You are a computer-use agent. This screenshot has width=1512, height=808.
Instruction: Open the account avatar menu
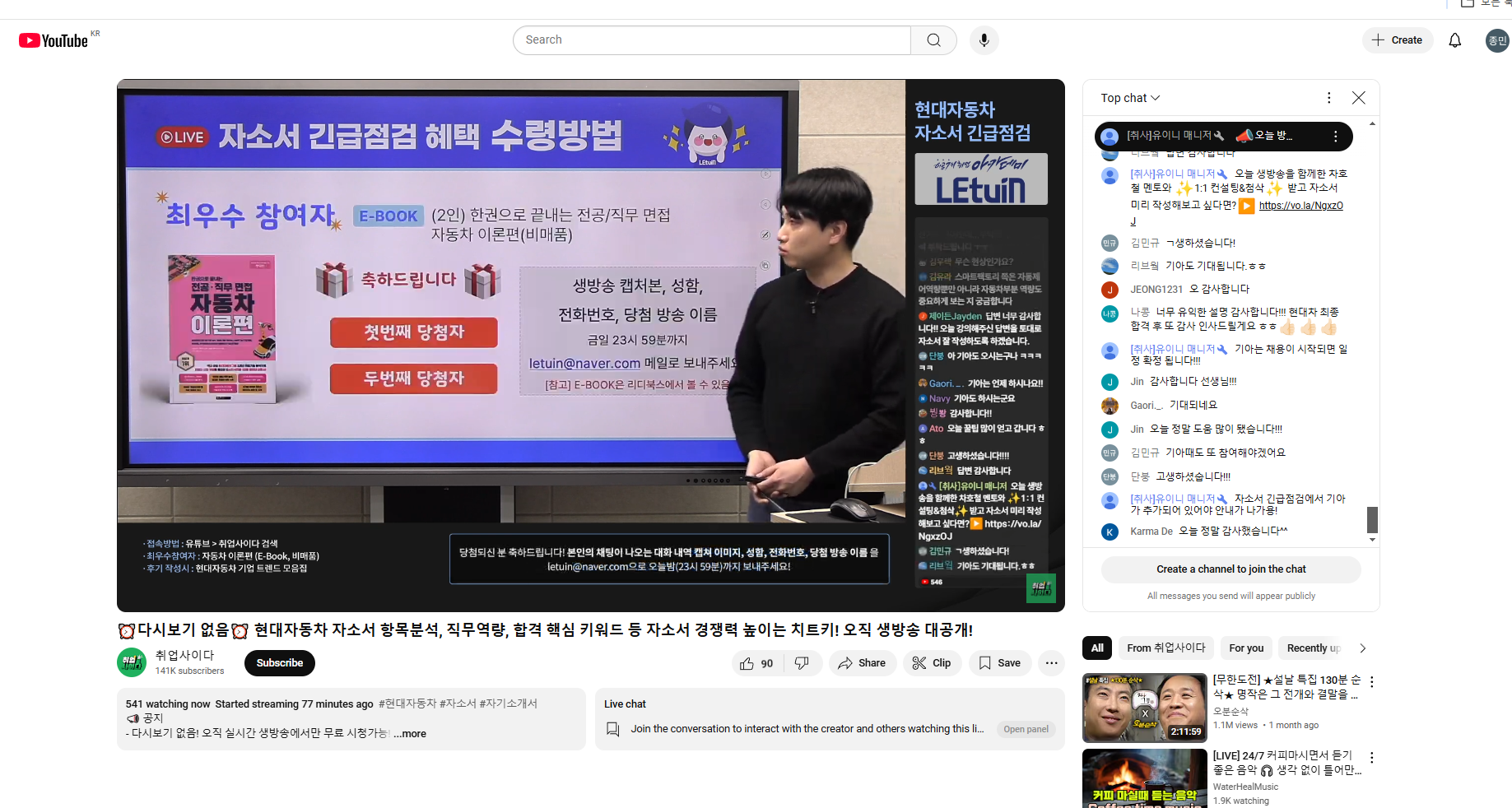pos(1497,40)
